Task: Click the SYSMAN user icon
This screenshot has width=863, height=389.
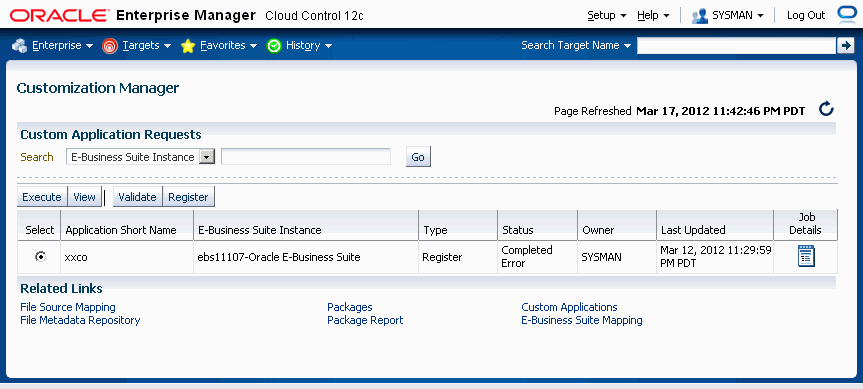Action: click(700, 15)
